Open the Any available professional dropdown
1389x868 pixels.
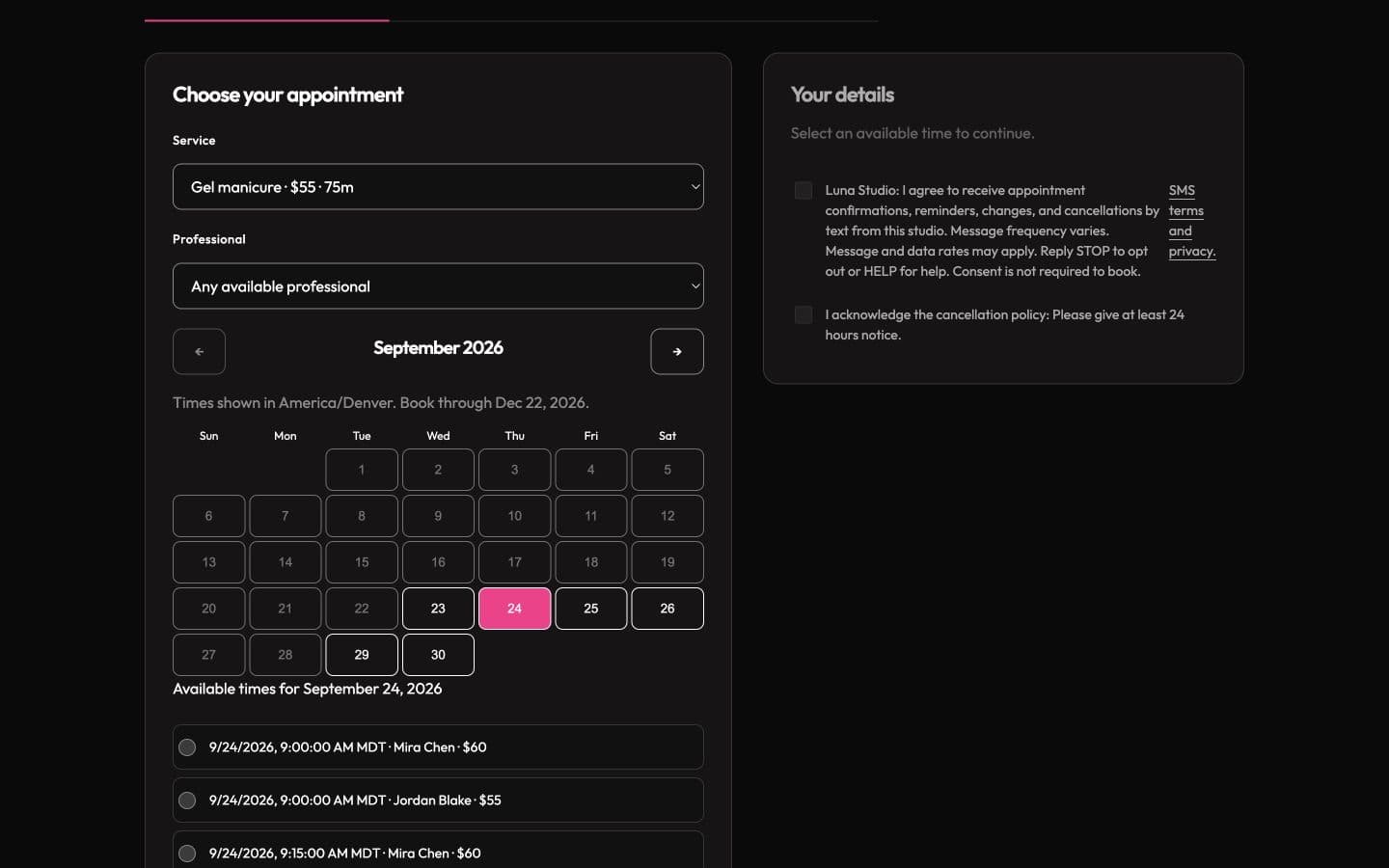point(438,285)
